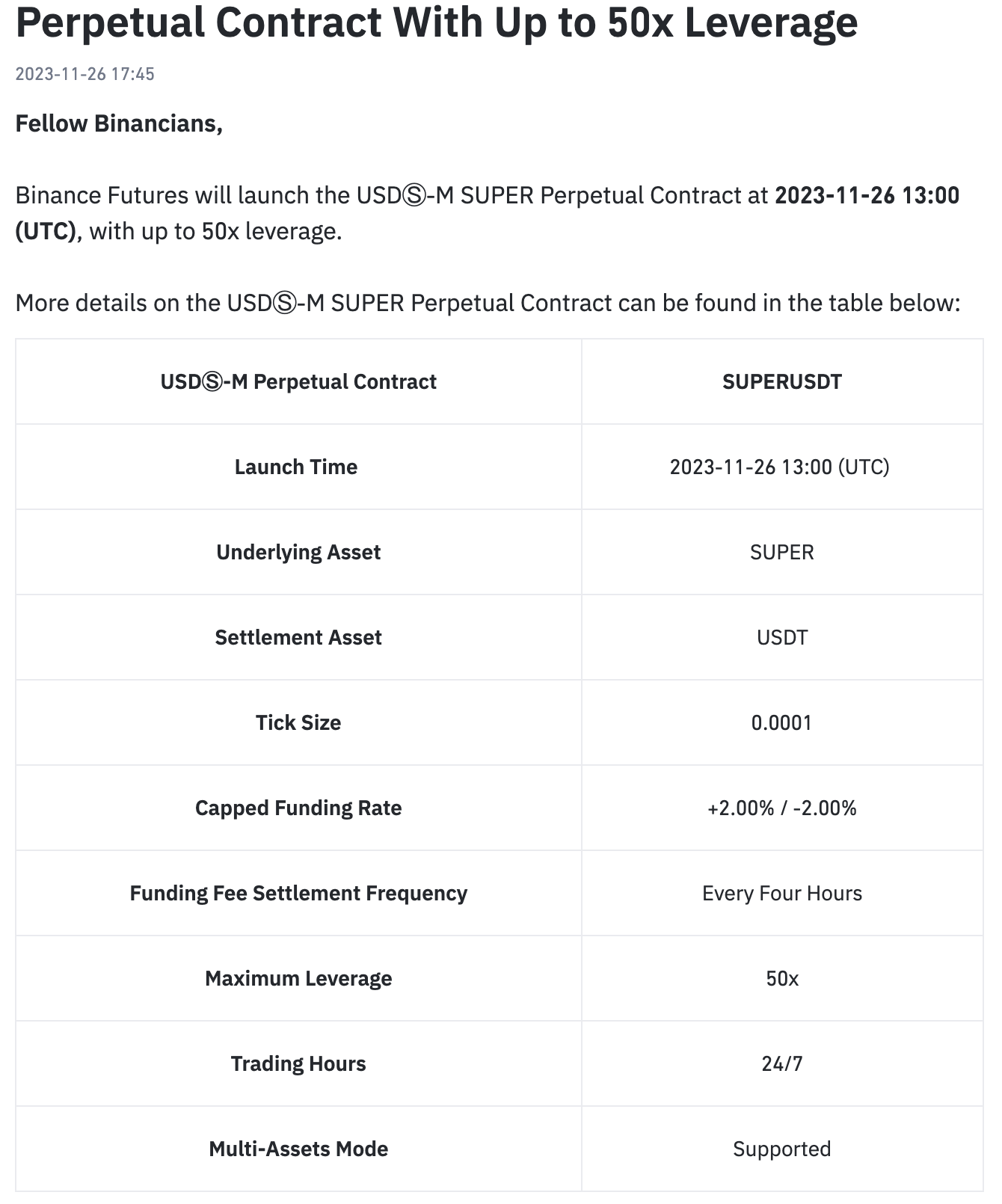The height and width of the screenshot is (1204, 1002).
Task: Click the Launch Time row label
Action: click(296, 467)
